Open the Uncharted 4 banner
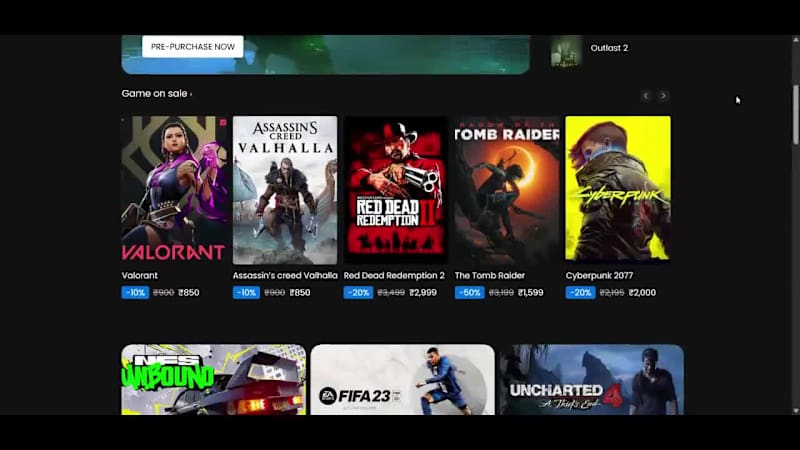 click(592, 380)
